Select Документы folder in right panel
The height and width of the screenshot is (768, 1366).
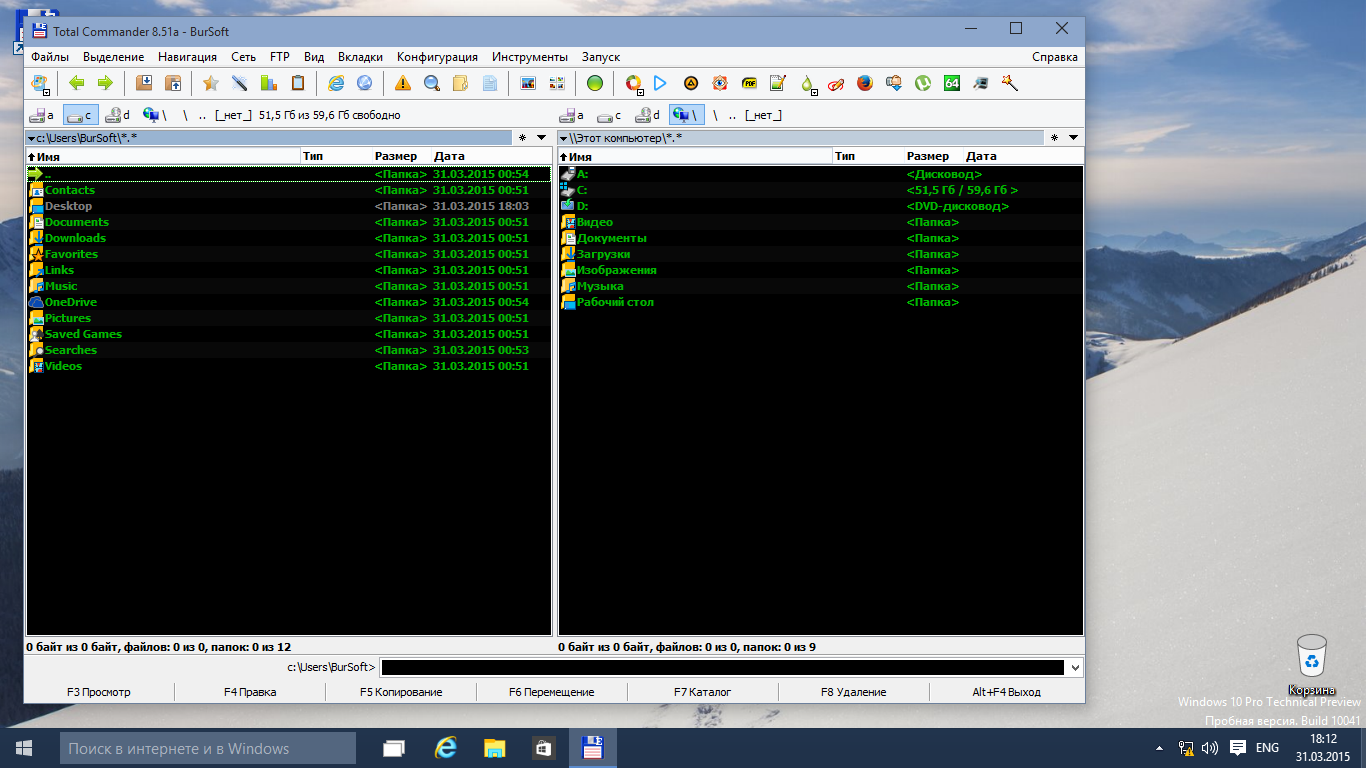(x=821, y=238)
